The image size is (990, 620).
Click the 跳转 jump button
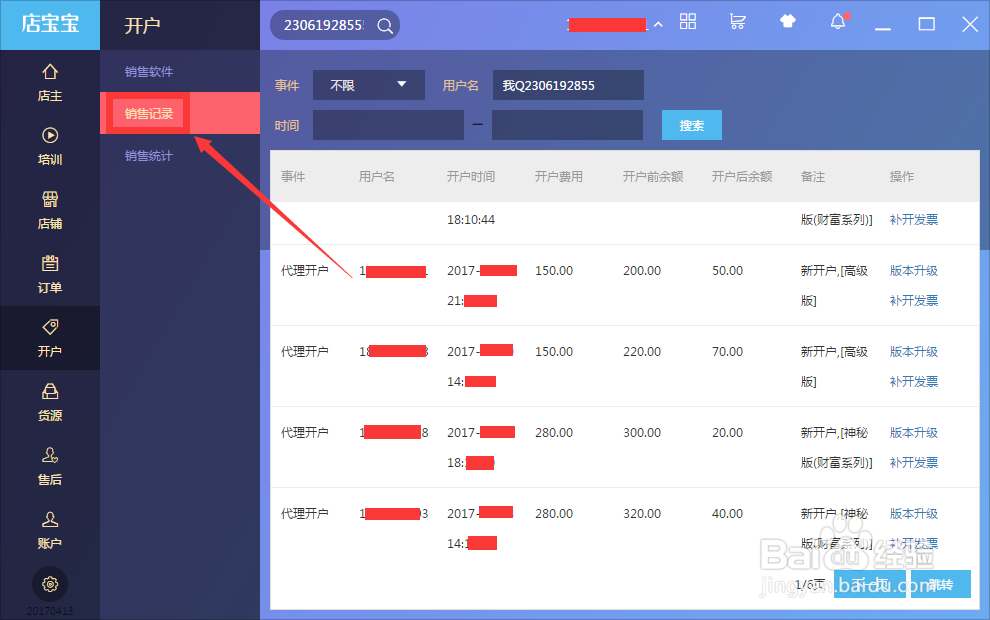click(x=941, y=585)
